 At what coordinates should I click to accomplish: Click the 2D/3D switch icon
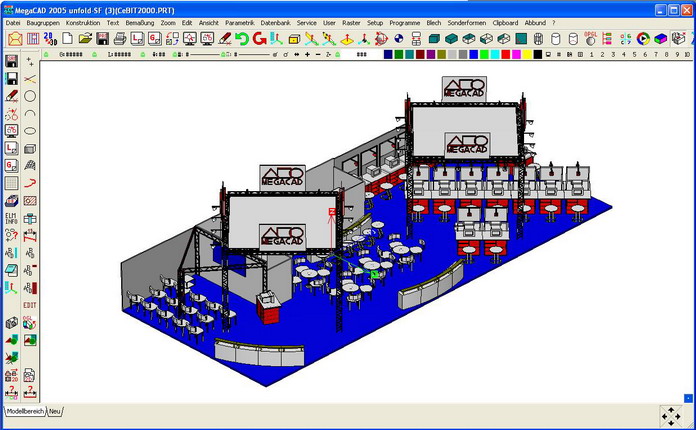point(50,39)
